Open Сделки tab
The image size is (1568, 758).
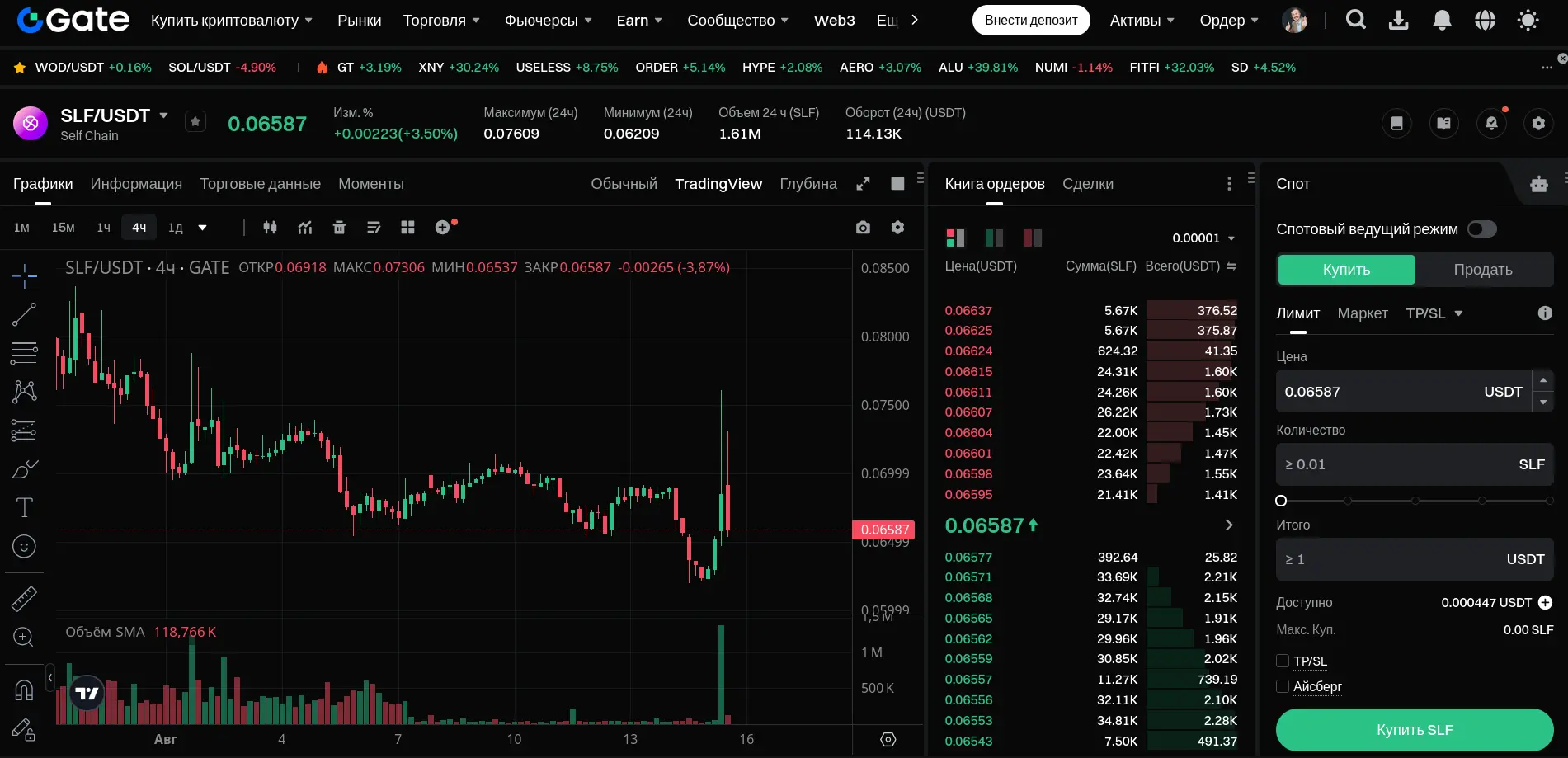click(1088, 184)
